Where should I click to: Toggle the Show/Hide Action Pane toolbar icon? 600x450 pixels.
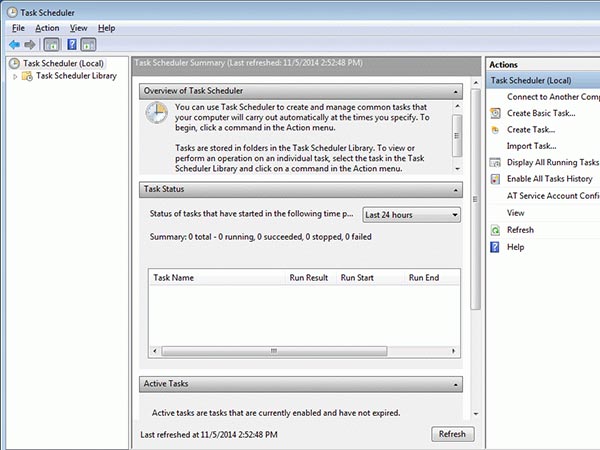coord(88,44)
